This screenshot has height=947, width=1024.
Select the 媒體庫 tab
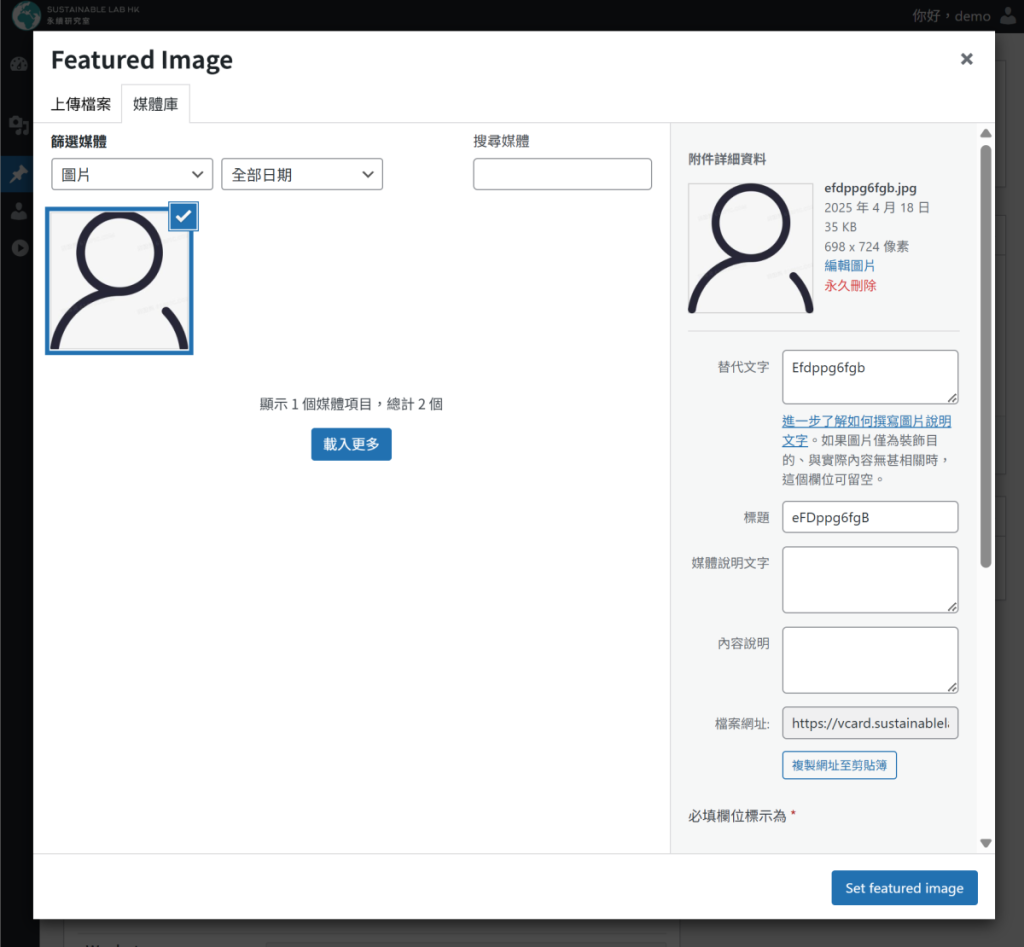point(155,104)
